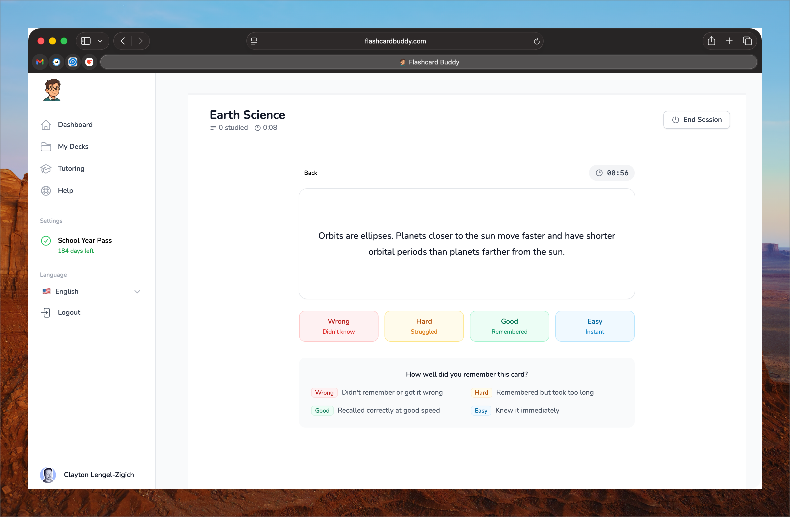Viewport: 790px width, 517px height.
Task: End the study session
Action: (696, 120)
